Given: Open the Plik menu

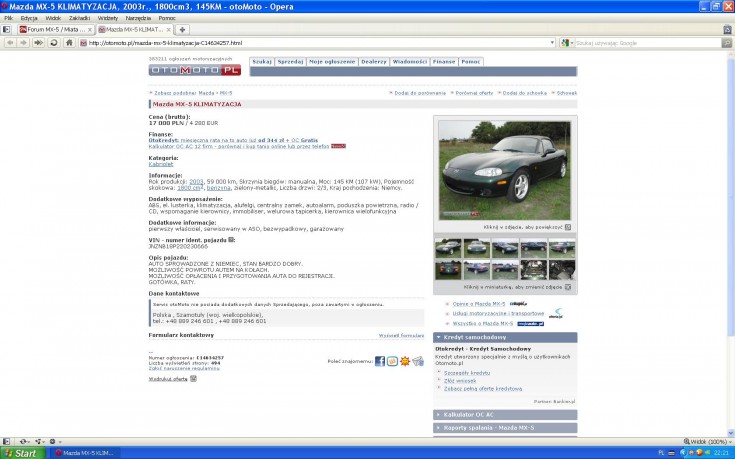Looking at the screenshot, I should pos(8,18).
